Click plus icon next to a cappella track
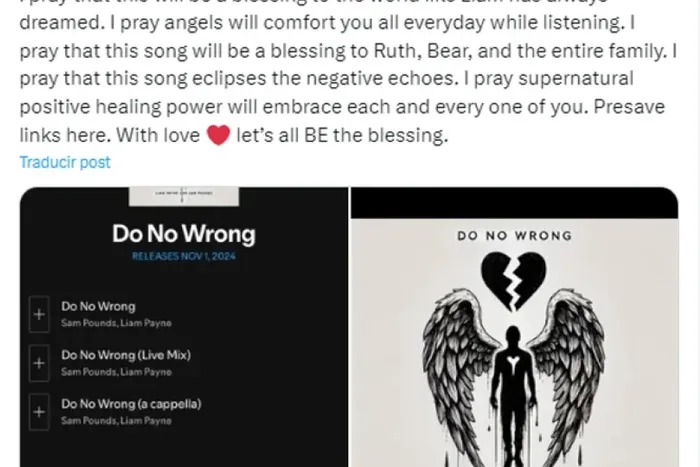 tap(39, 412)
